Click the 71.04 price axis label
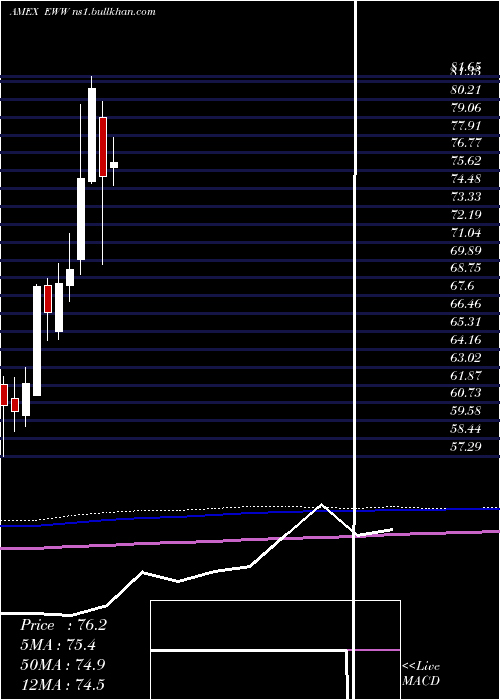 coord(466,233)
